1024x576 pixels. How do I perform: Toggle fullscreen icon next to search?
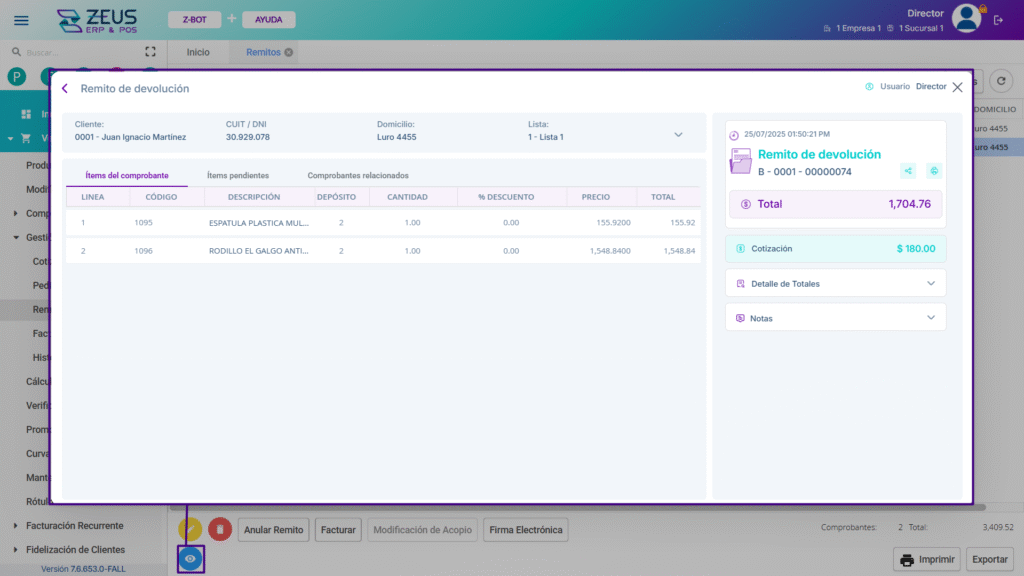150,52
